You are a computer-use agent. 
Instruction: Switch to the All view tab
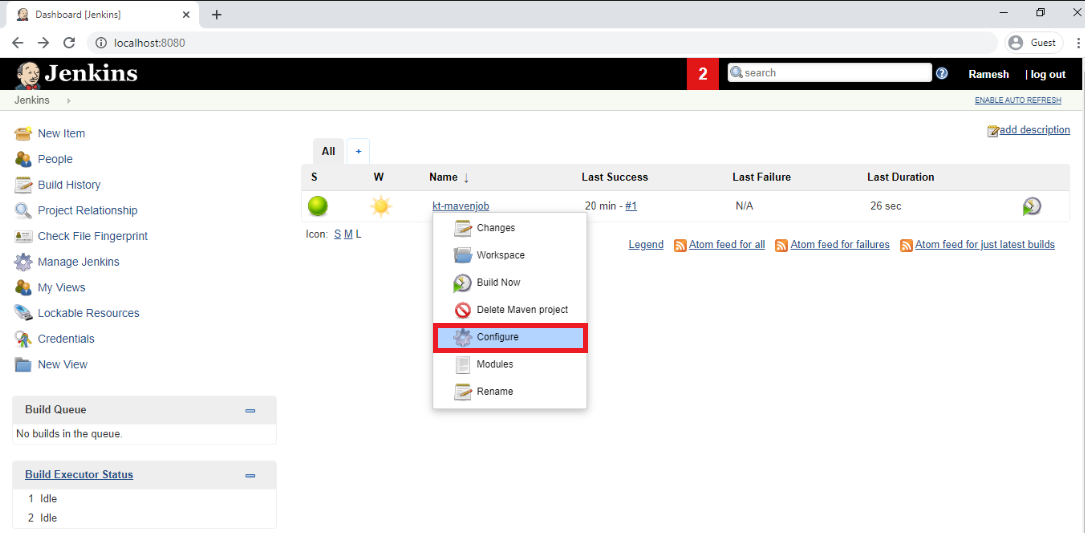tap(328, 151)
